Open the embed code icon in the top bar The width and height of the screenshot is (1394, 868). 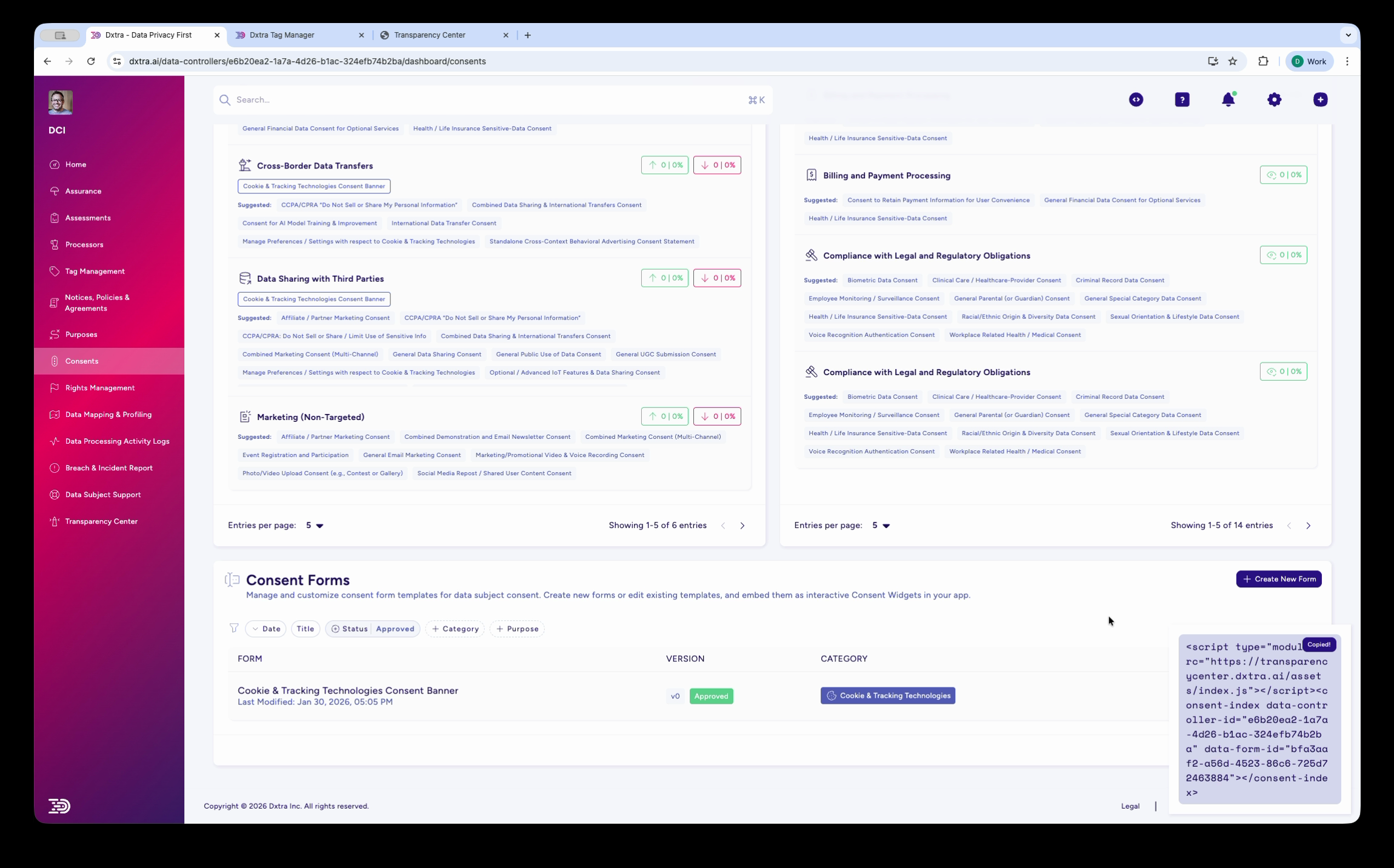1136,99
